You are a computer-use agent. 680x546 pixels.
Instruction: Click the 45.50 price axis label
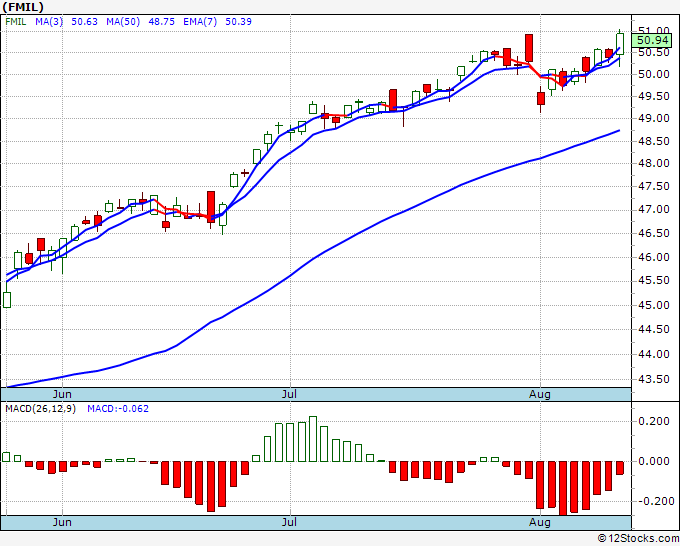pos(654,281)
